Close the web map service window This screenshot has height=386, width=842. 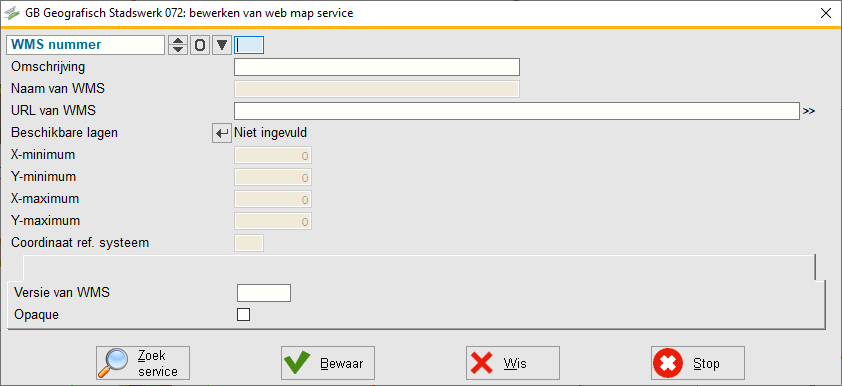tap(826, 13)
